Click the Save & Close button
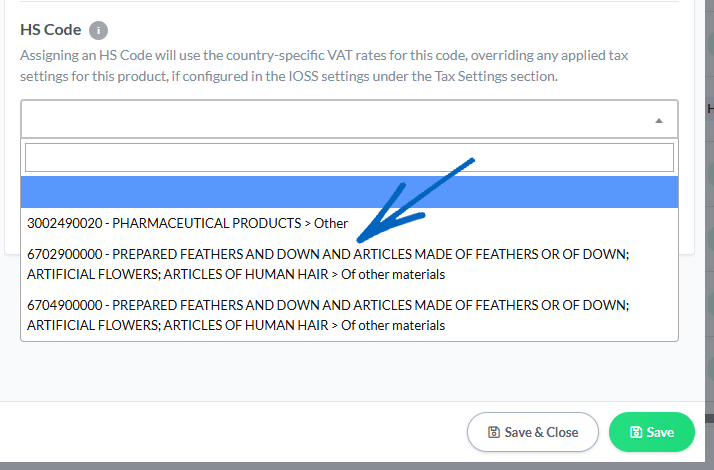Viewport: 714px width, 470px height. click(532, 432)
